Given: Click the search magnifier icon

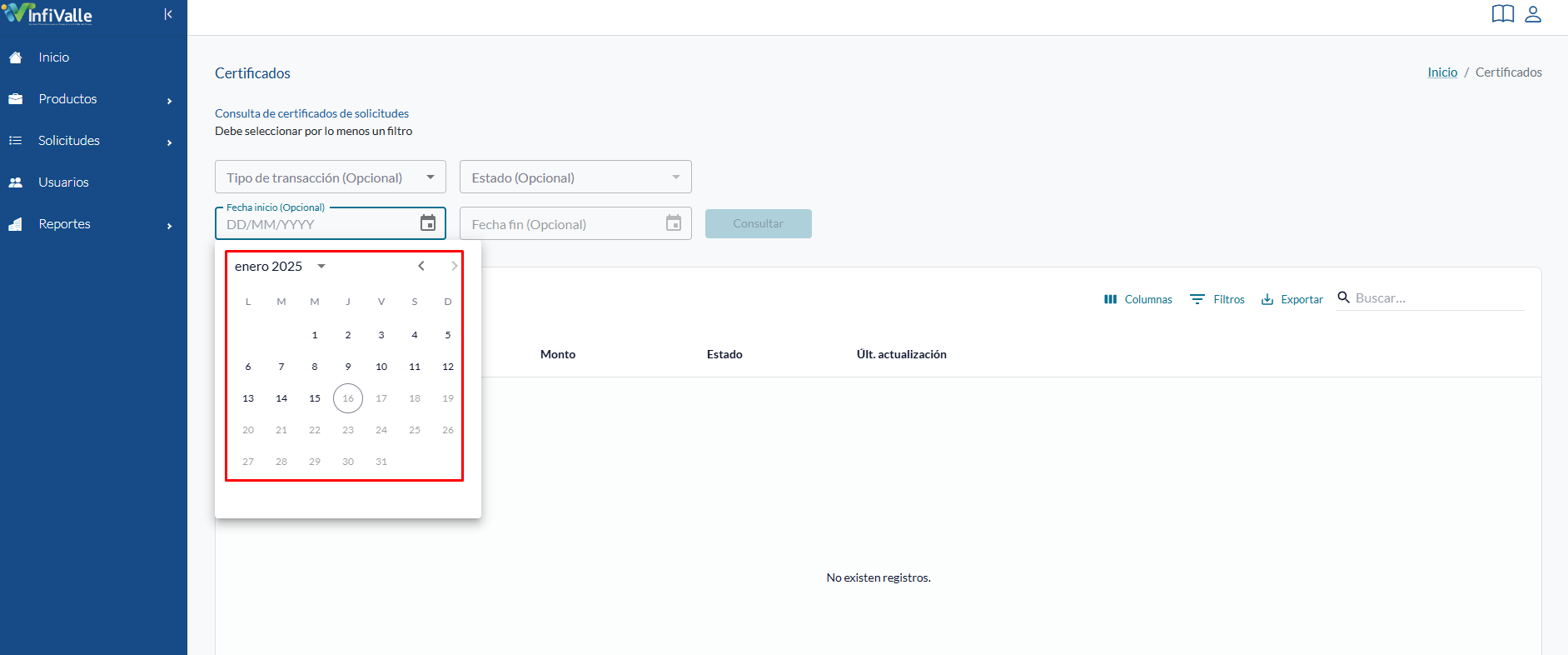Looking at the screenshot, I should tap(1343, 297).
